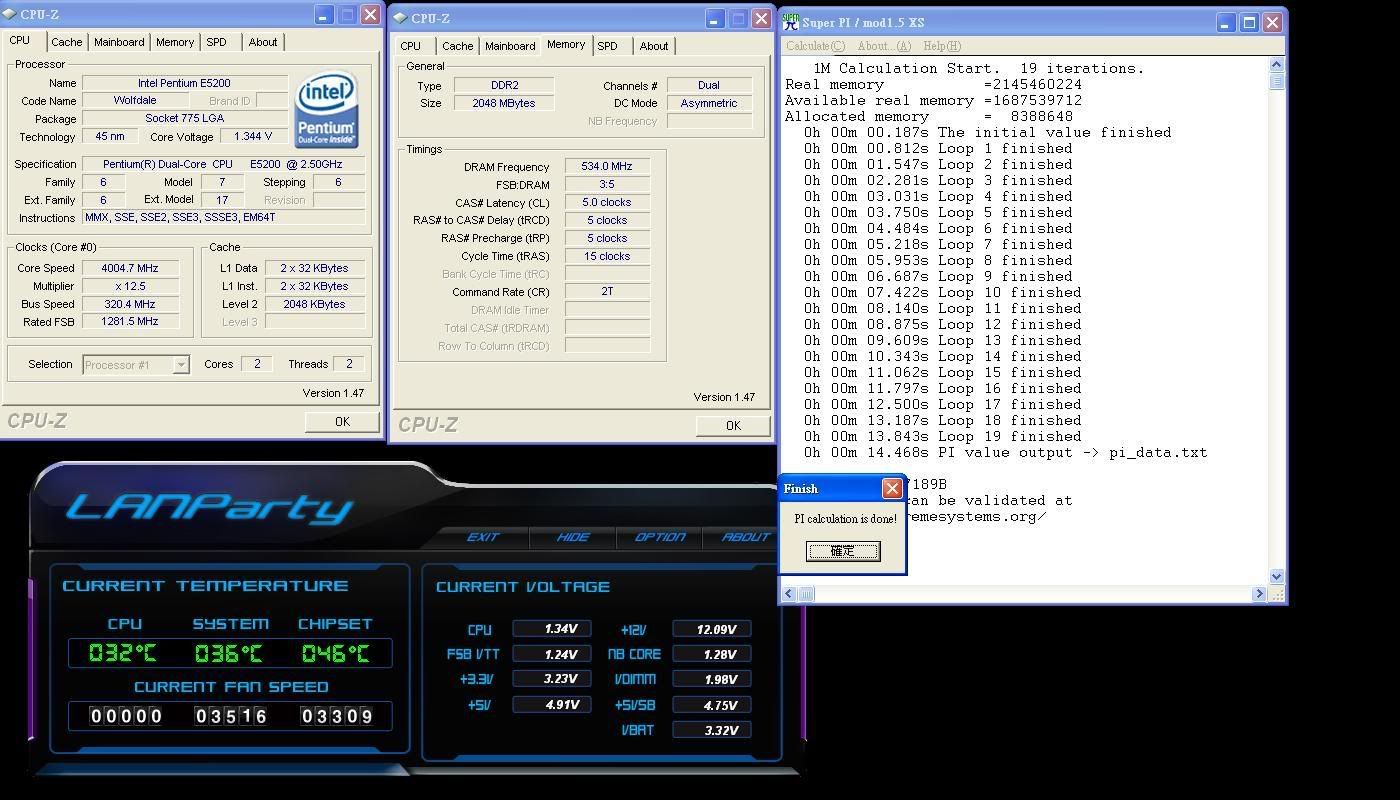Click the fan speed counter 03516
Image resolution: width=1400 pixels, height=800 pixels.
click(x=231, y=716)
